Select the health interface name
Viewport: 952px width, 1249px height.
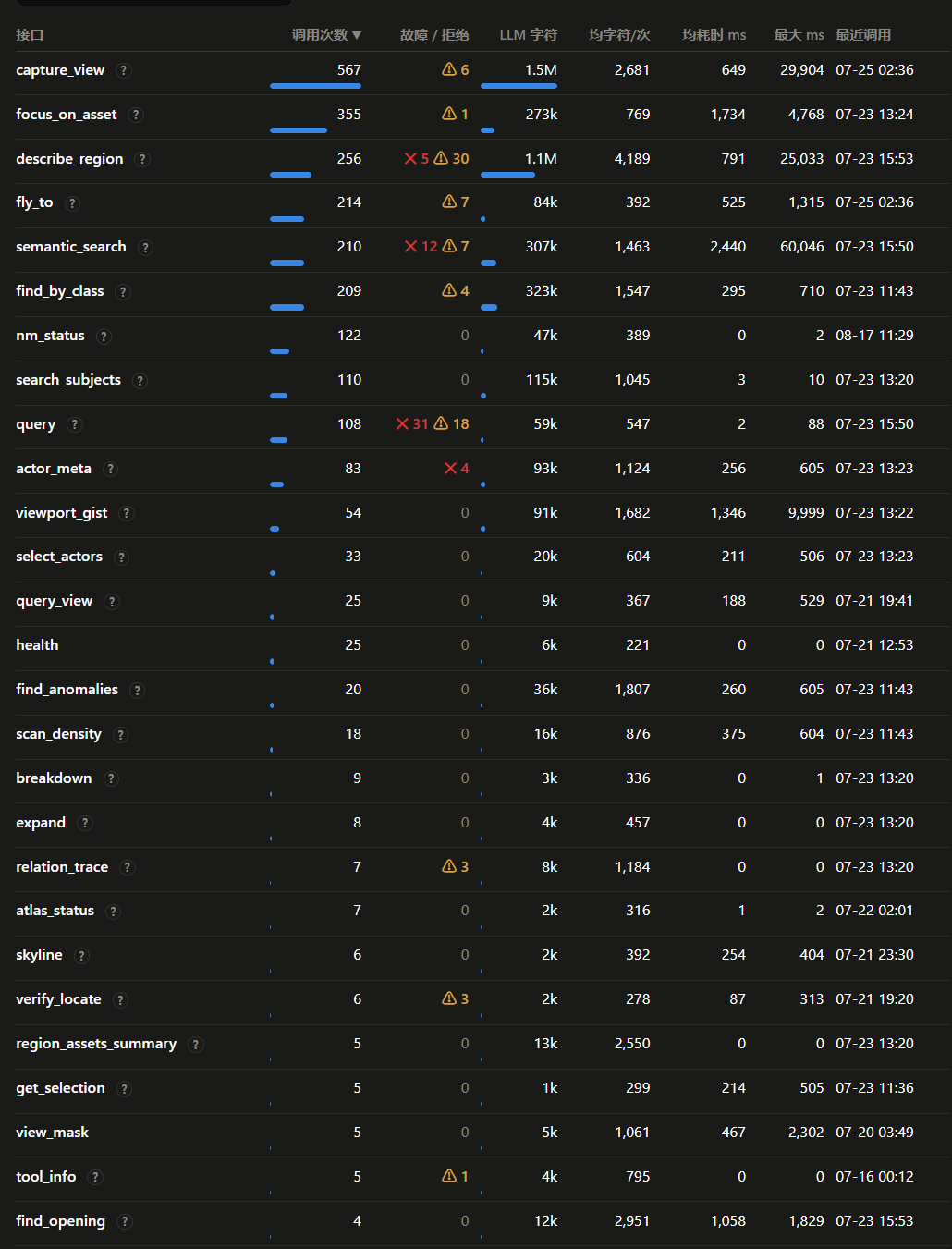click(37, 645)
